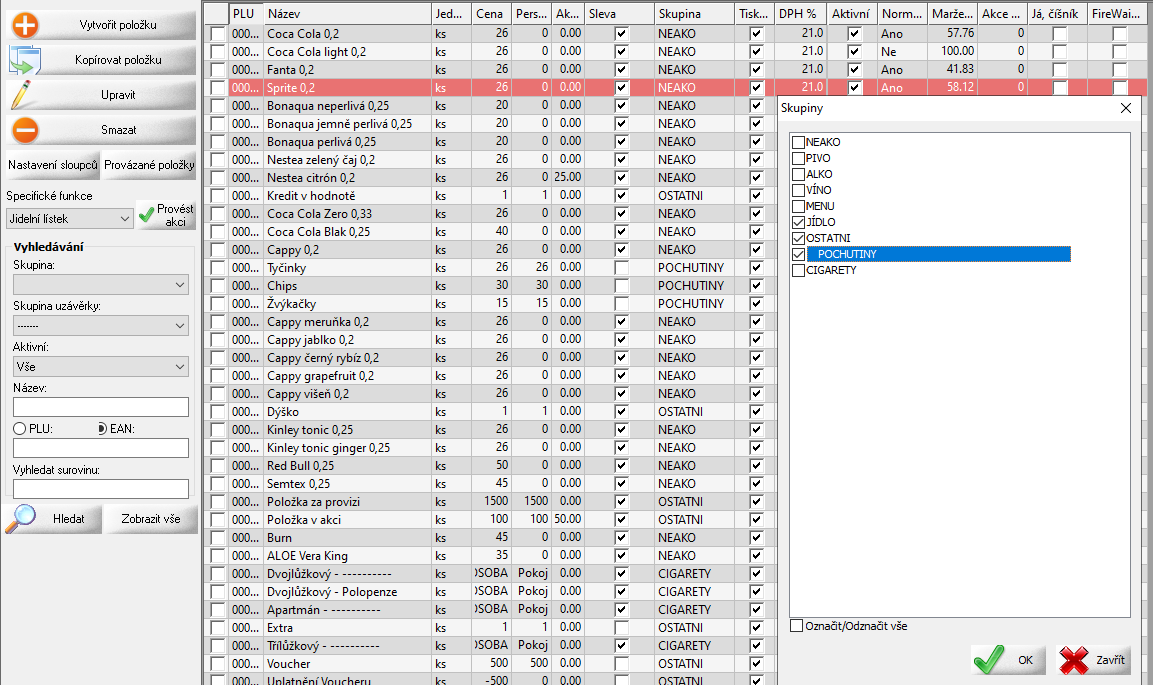Uncheck the JÍDLO group checkbox
The image size is (1153, 685).
[x=798, y=222]
